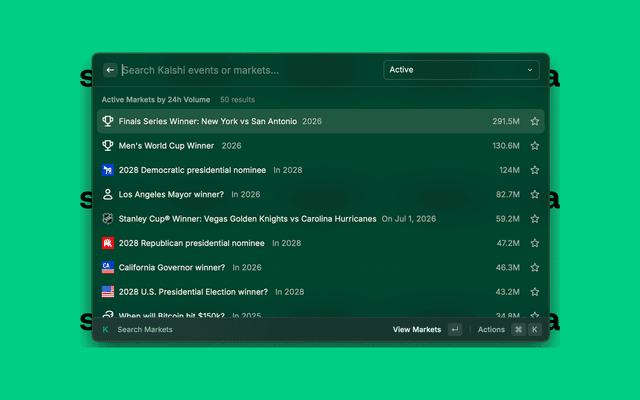Star the Los Angeles Mayor winner market
The height and width of the screenshot is (400, 640).
pos(535,194)
